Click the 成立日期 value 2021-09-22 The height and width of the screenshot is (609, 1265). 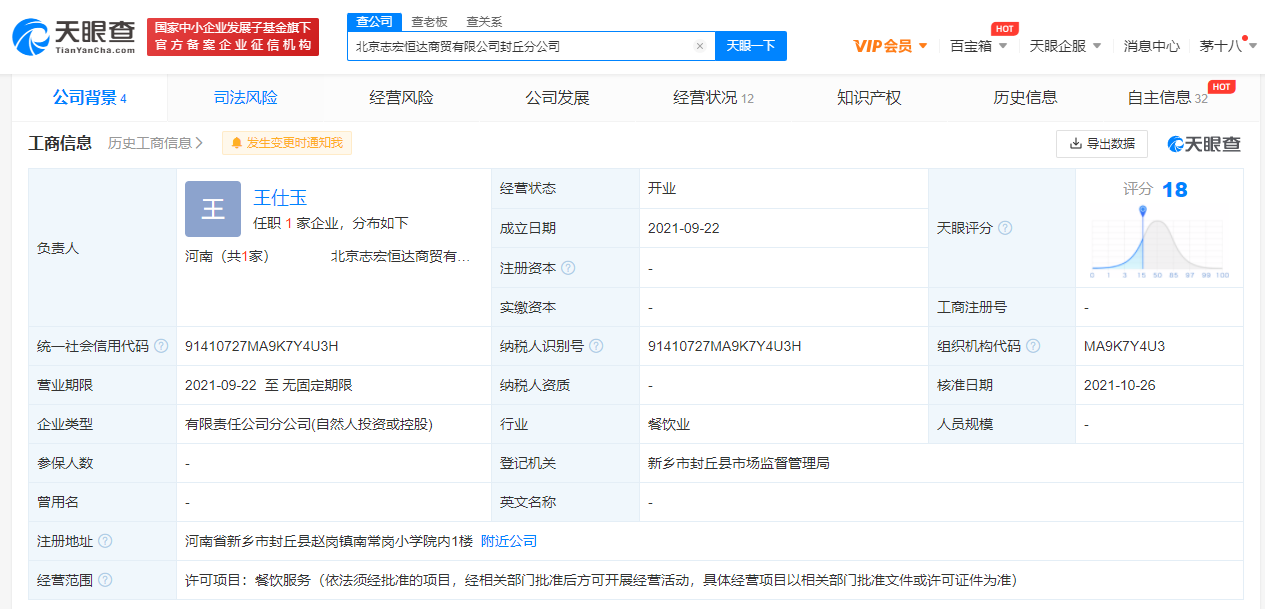(684, 228)
